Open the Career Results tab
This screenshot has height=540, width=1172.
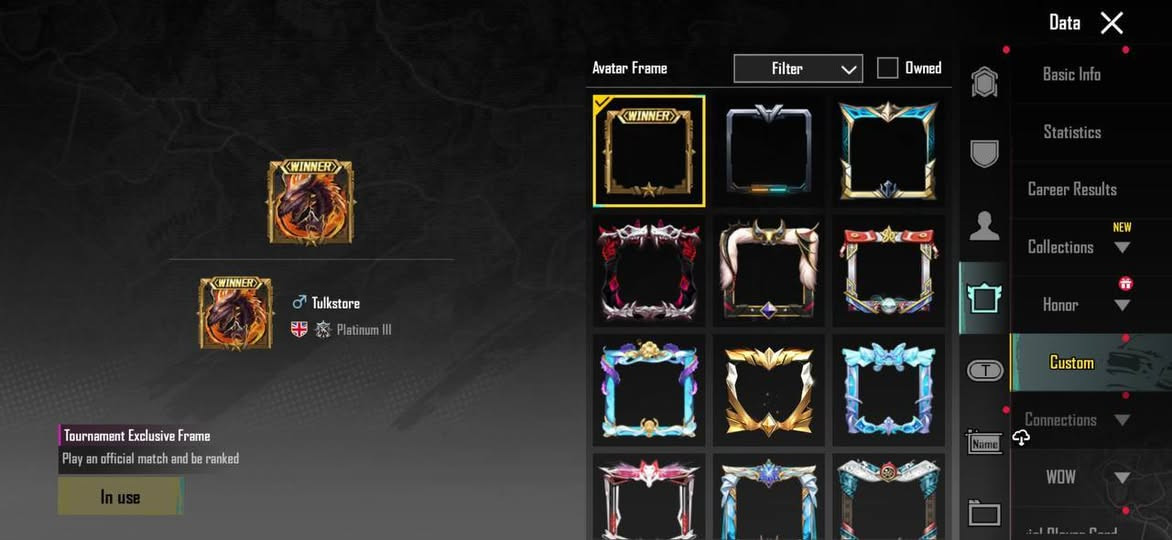pos(1072,189)
